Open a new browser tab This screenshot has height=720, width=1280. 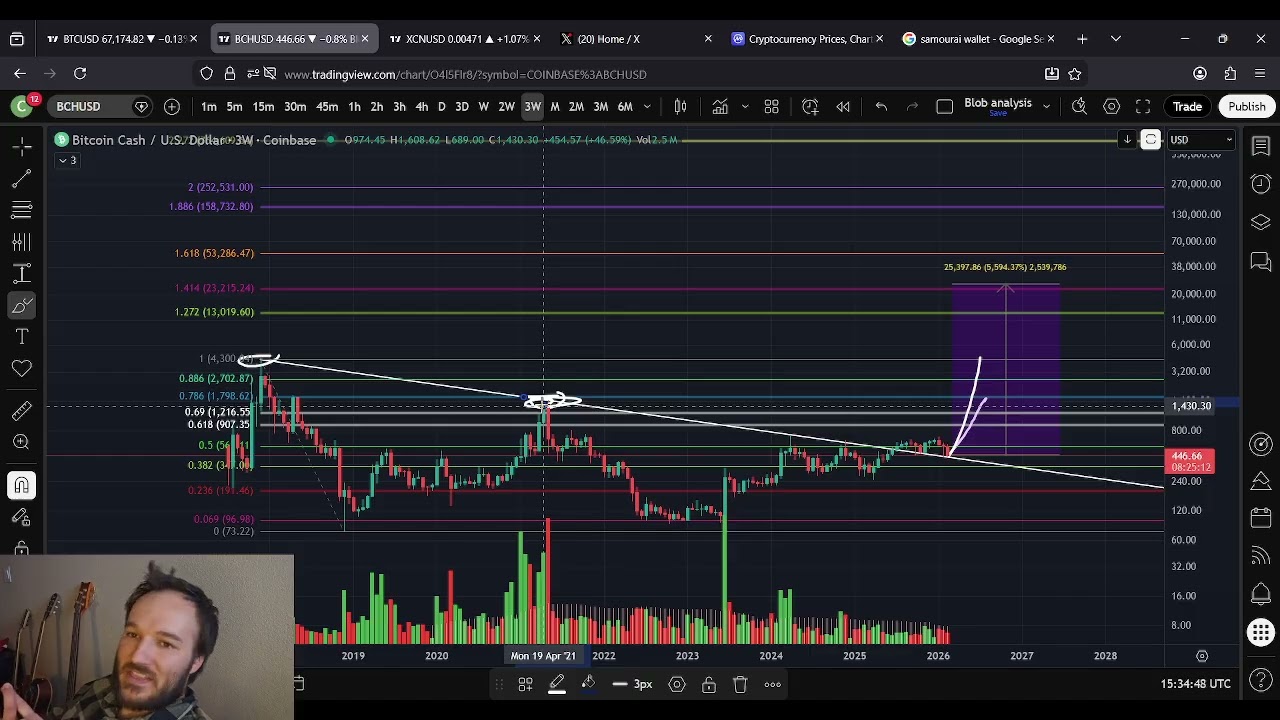coord(1082,39)
